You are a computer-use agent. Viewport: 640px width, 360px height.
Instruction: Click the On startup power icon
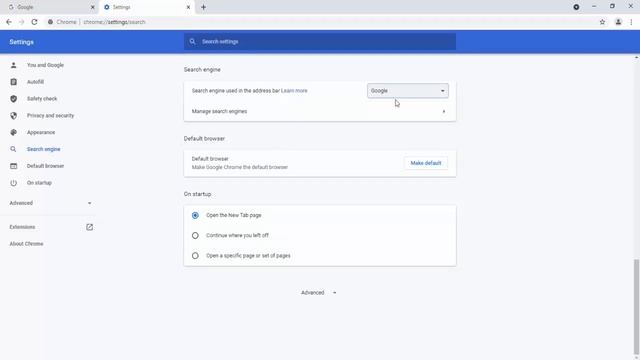(13, 183)
